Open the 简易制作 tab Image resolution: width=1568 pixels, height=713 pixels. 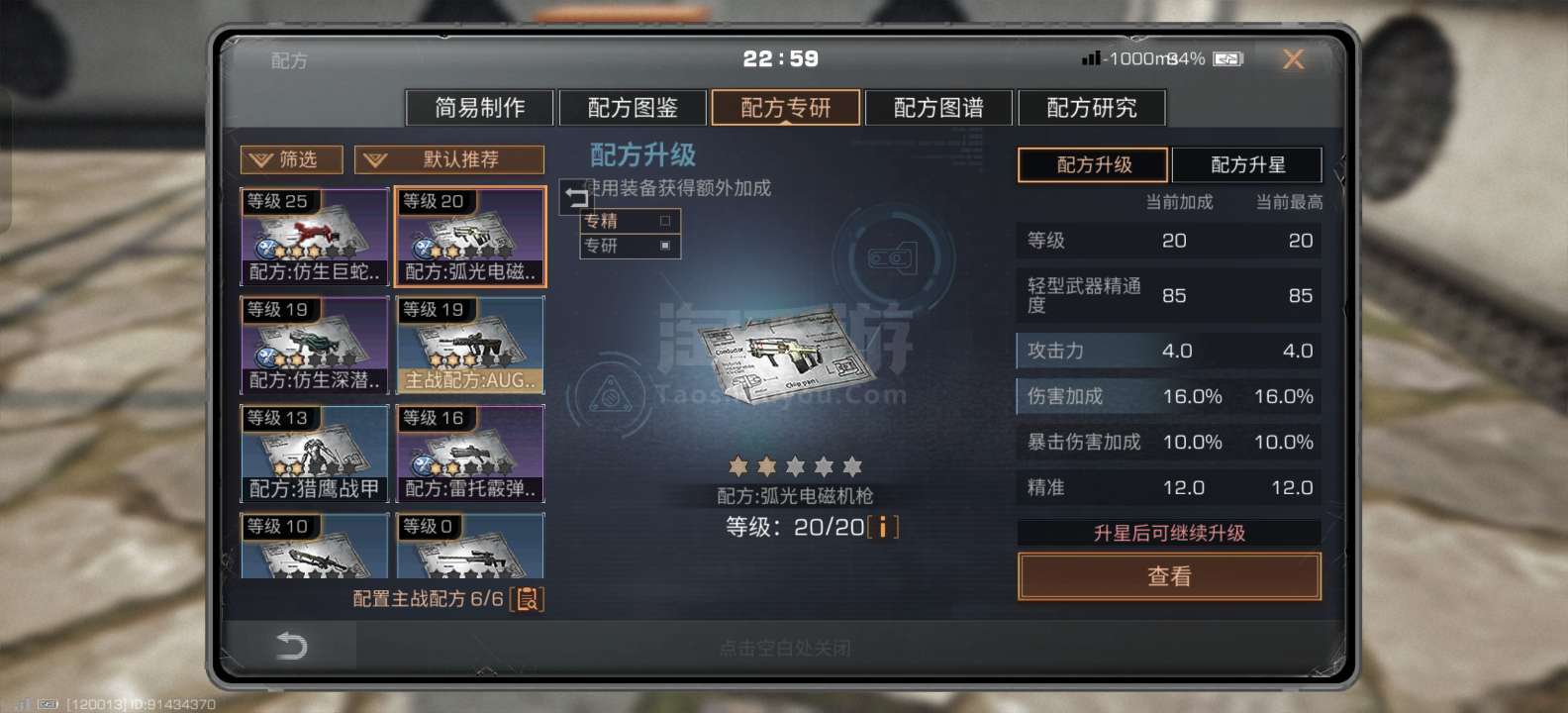click(x=480, y=107)
